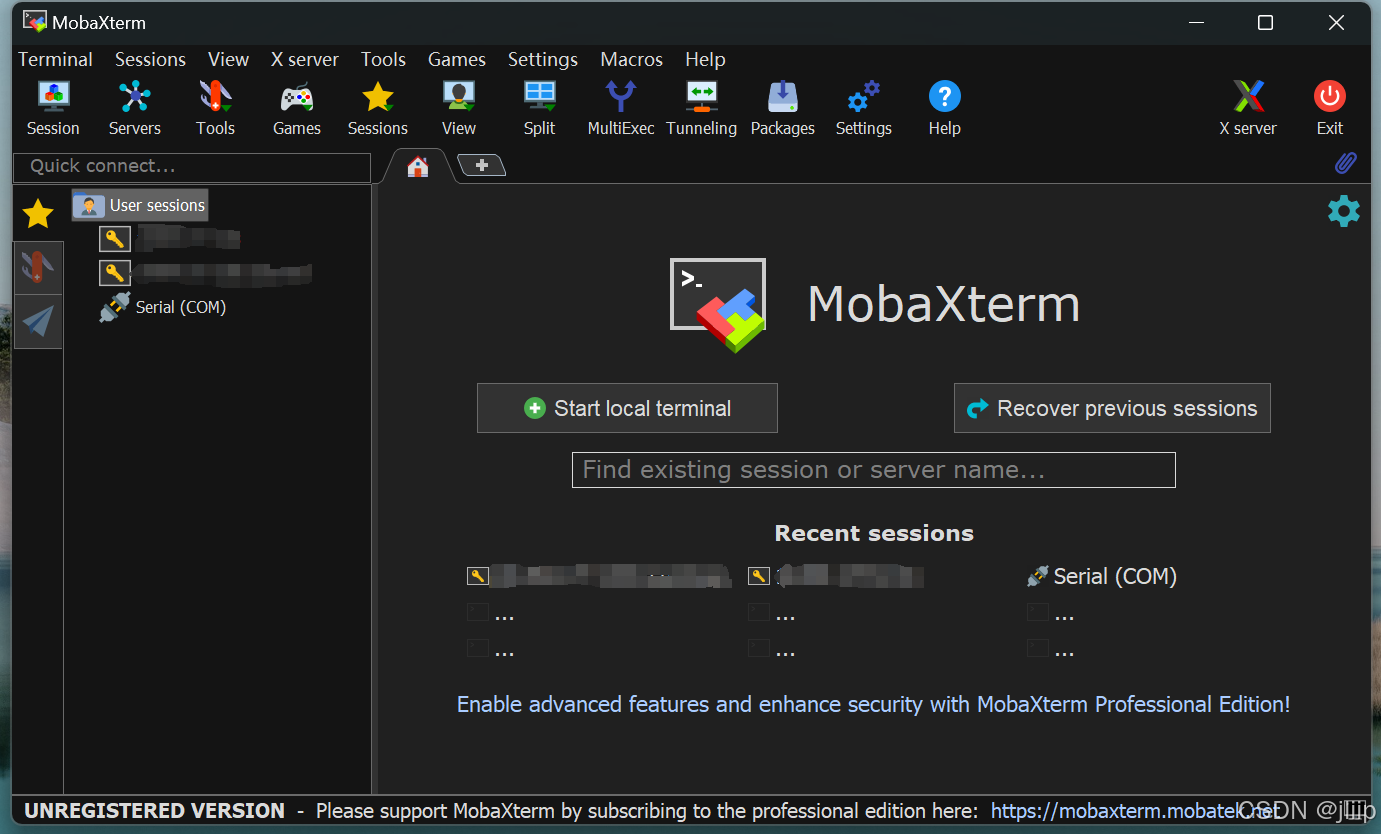Open the teal gear icon on home page
This screenshot has height=834, width=1381.
pos(1343,211)
